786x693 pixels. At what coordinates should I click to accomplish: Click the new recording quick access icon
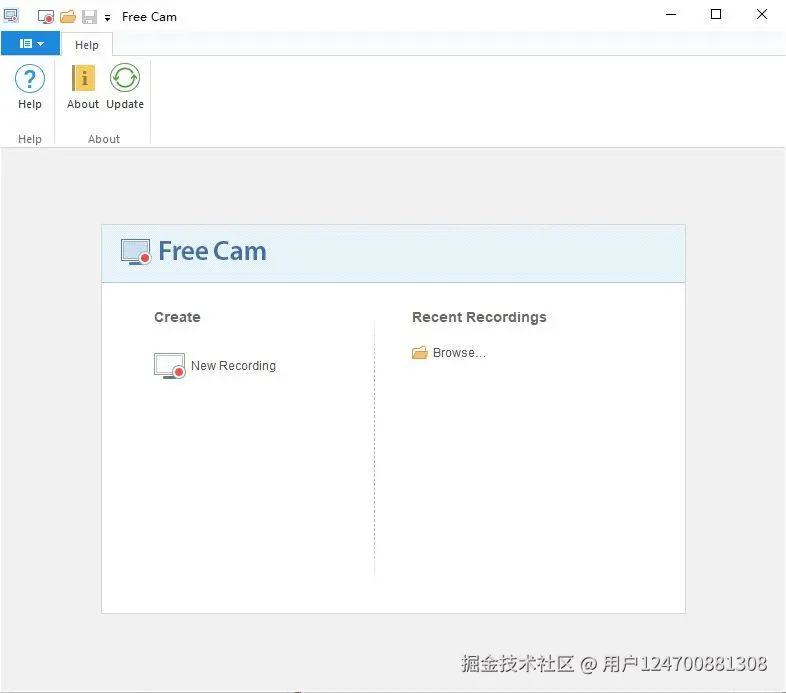coord(46,17)
